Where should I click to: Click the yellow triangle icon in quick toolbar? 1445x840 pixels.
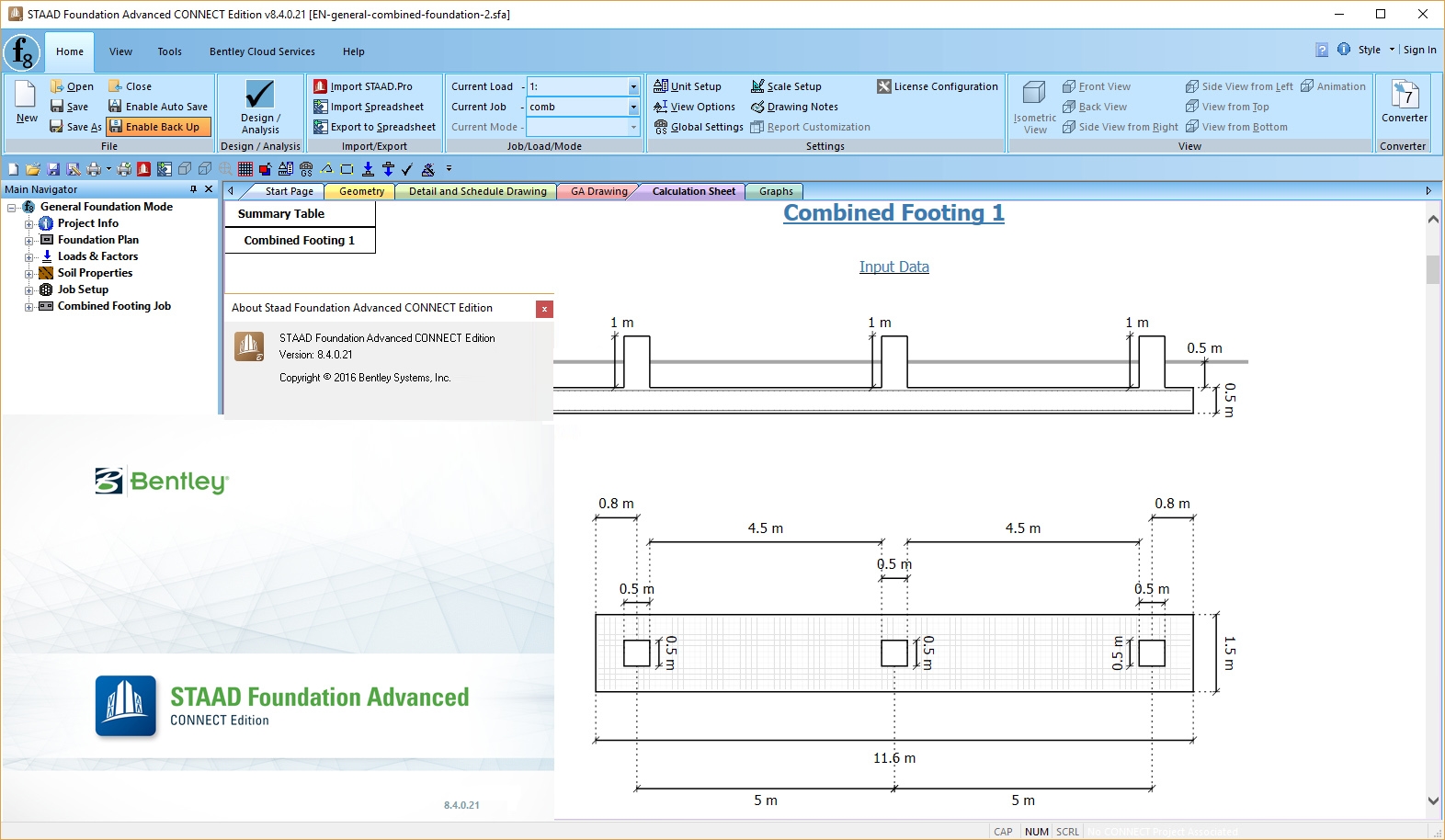[326, 169]
